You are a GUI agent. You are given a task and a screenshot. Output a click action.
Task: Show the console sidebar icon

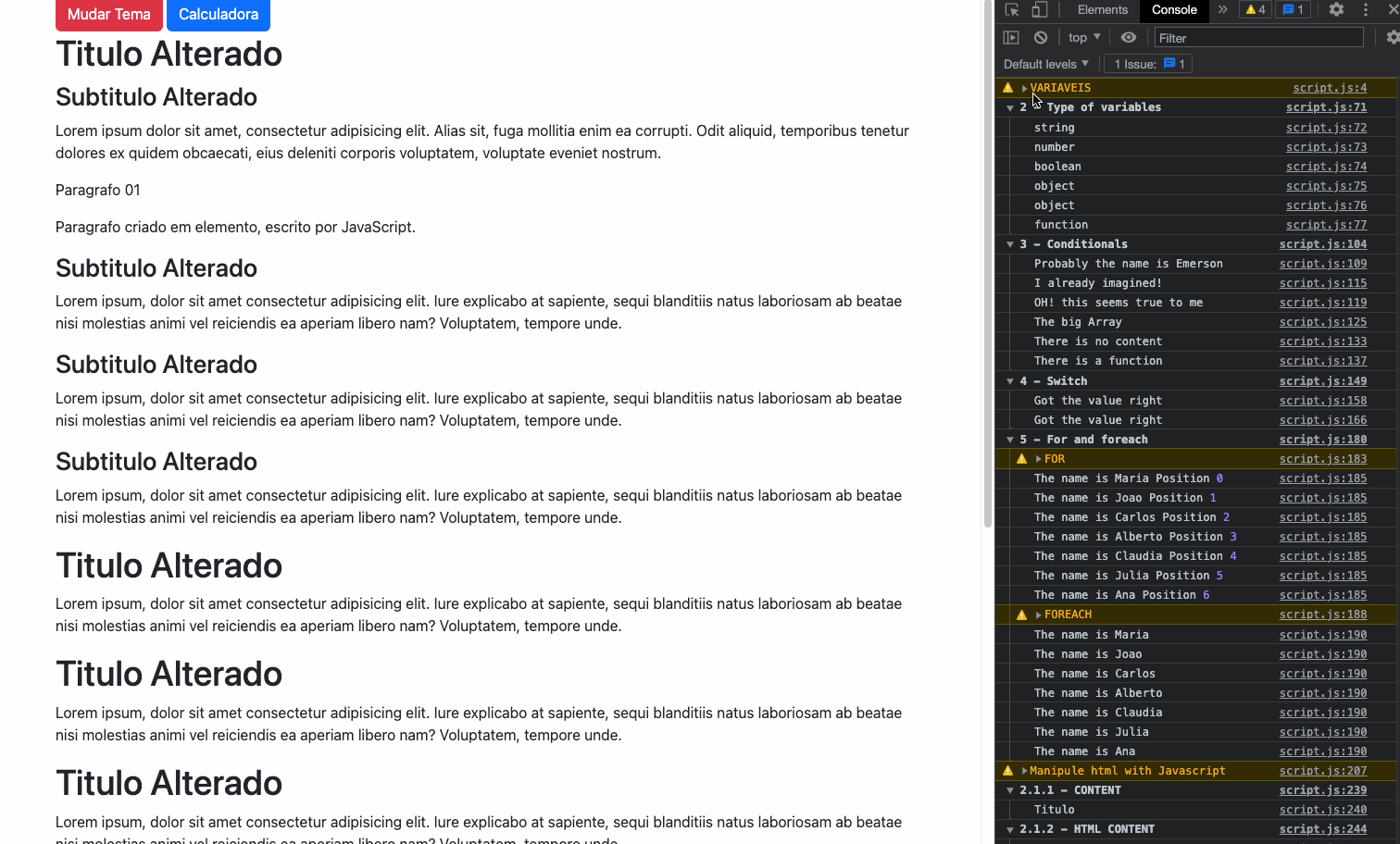[x=1011, y=38]
